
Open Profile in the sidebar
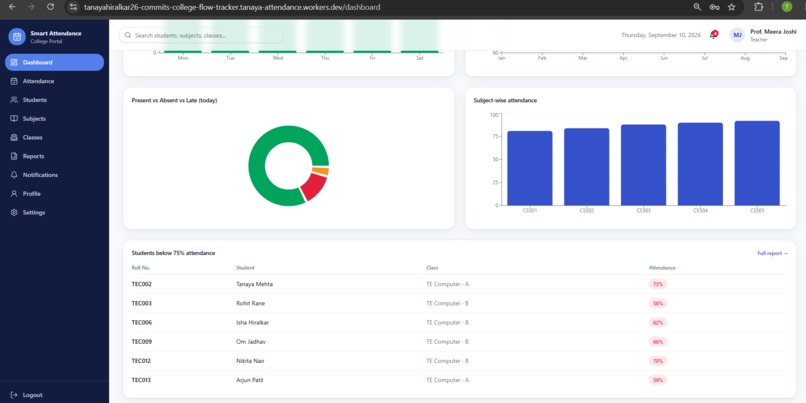click(54, 194)
